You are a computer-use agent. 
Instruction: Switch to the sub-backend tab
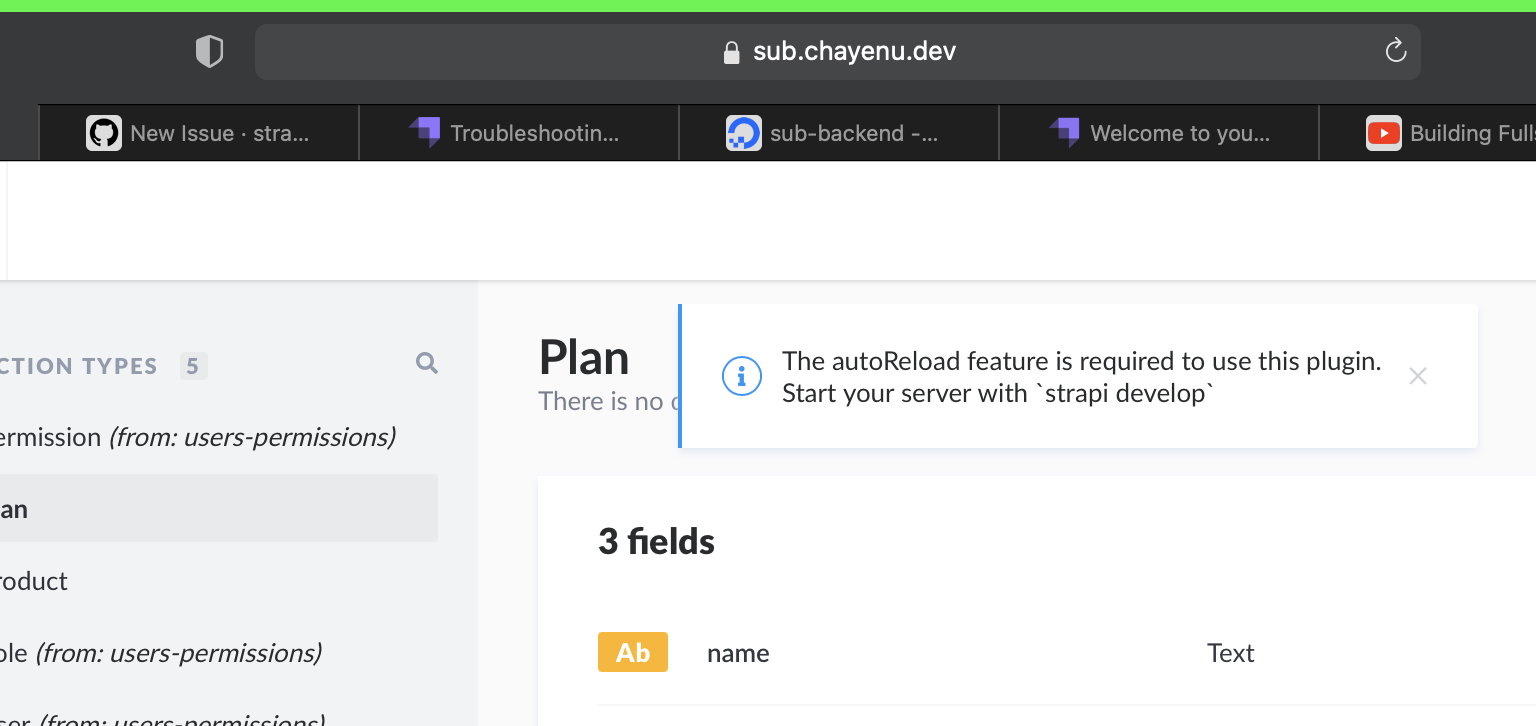click(x=838, y=132)
